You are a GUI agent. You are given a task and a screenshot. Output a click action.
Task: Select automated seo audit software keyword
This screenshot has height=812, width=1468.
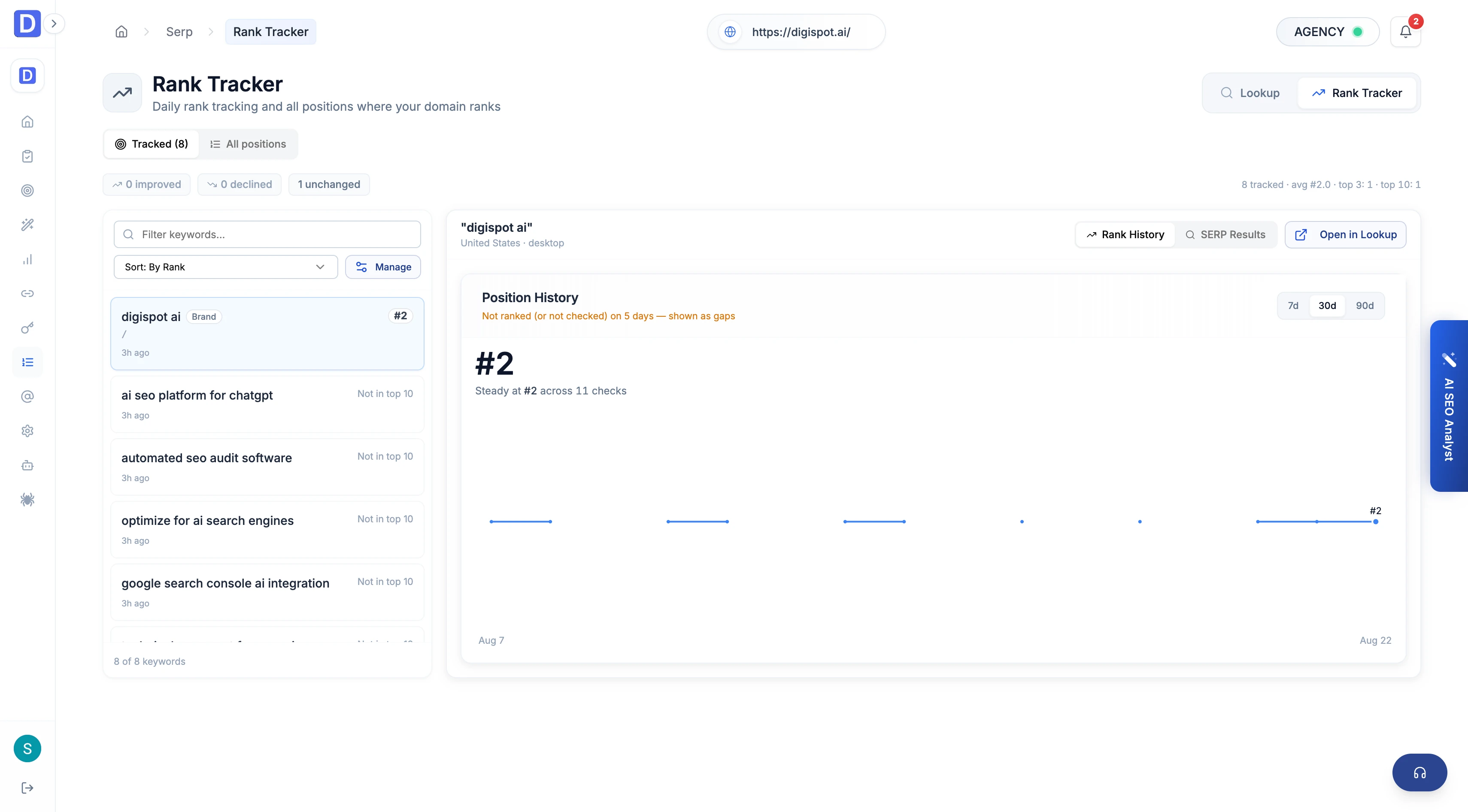click(x=267, y=467)
